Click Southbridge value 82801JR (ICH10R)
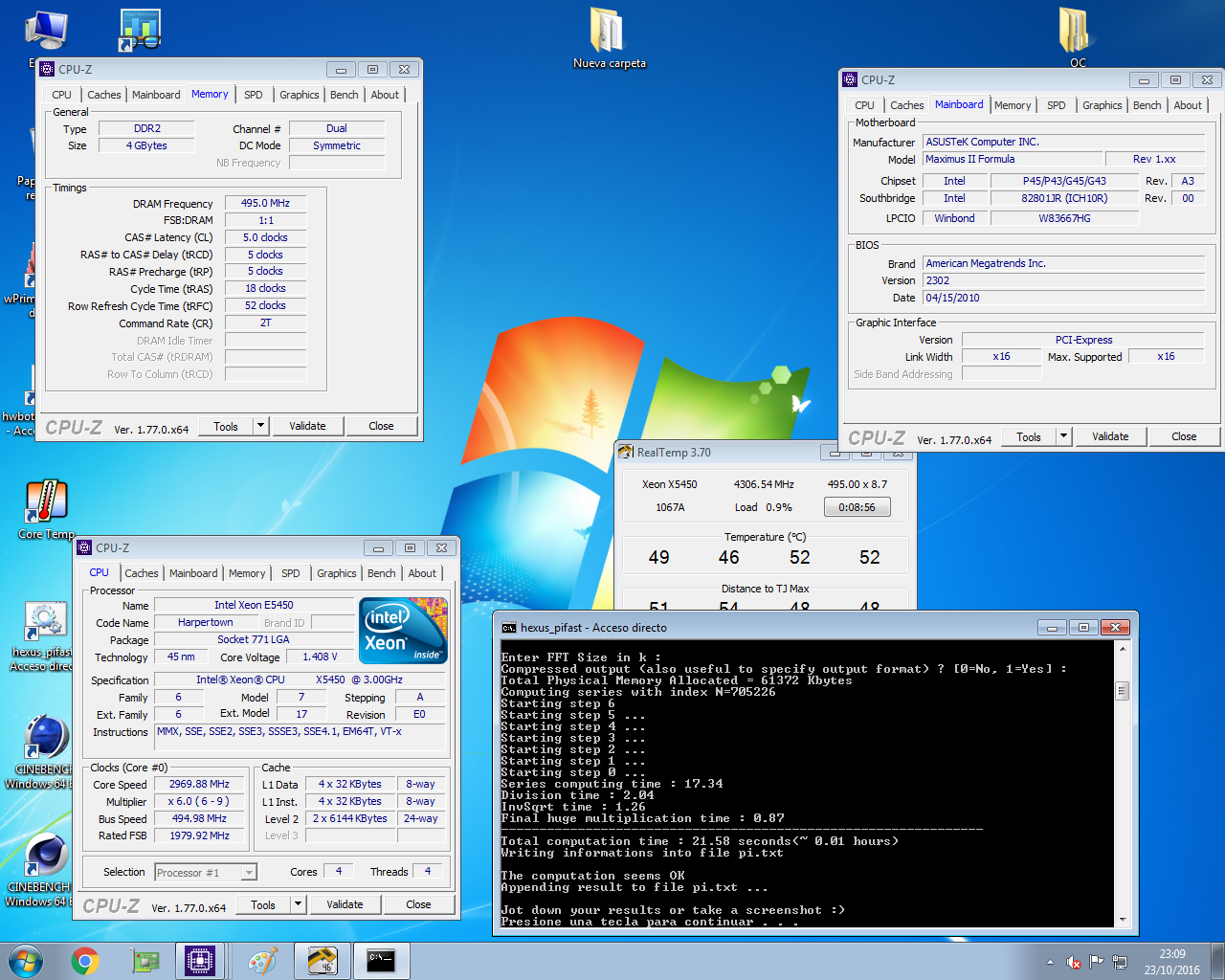Screen dimensions: 1225x980 (1064, 198)
